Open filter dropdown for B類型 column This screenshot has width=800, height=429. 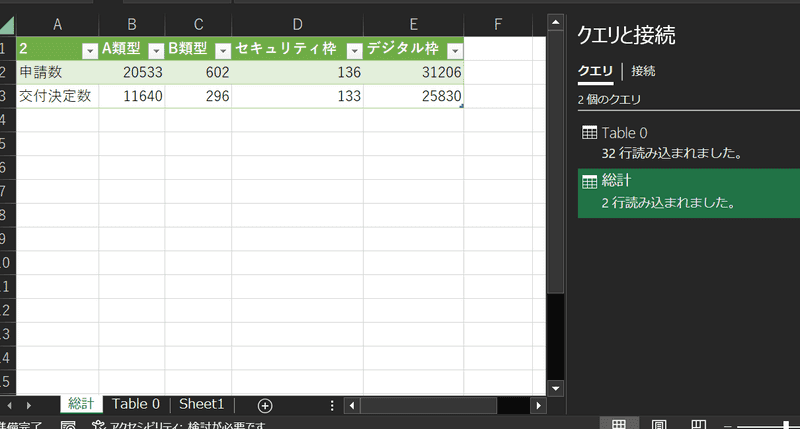pyautogui.click(x=222, y=49)
